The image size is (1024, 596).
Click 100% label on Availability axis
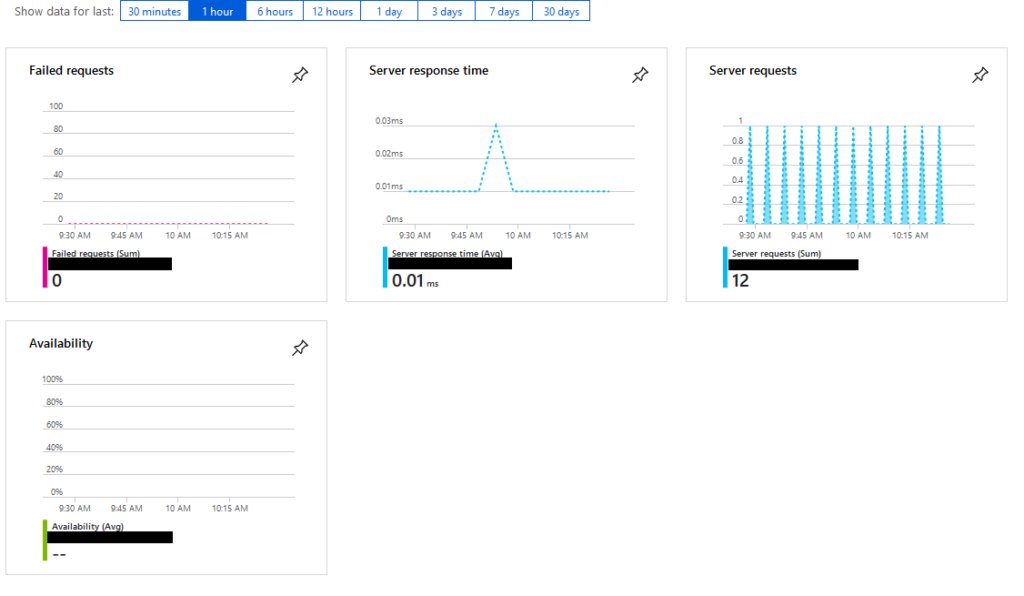pyautogui.click(x=52, y=379)
